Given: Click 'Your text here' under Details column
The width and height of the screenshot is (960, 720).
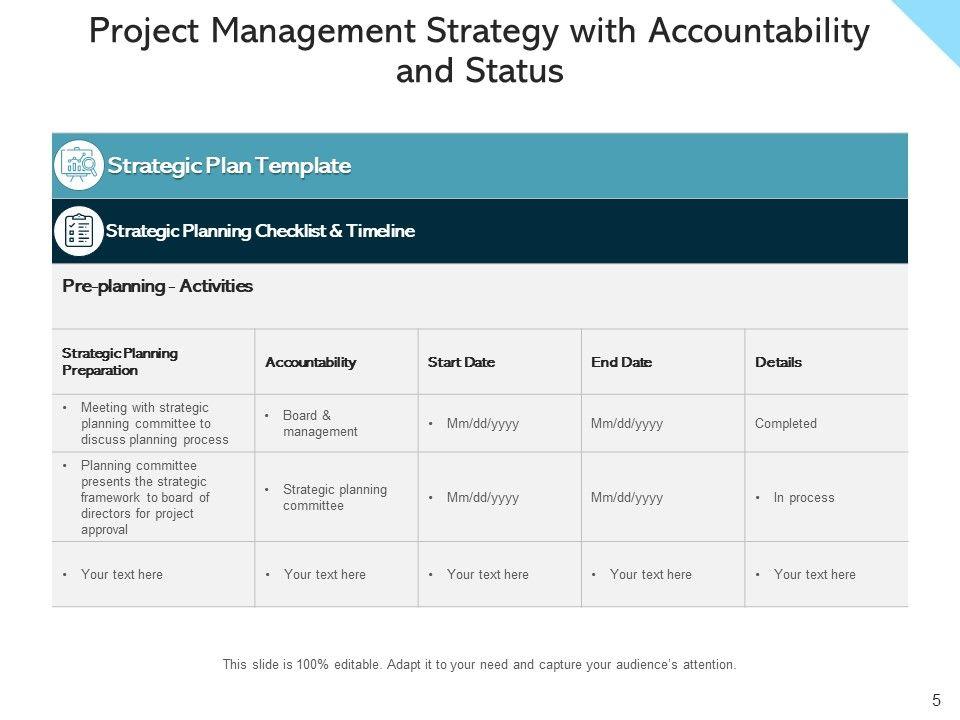Looking at the screenshot, I should [x=814, y=574].
